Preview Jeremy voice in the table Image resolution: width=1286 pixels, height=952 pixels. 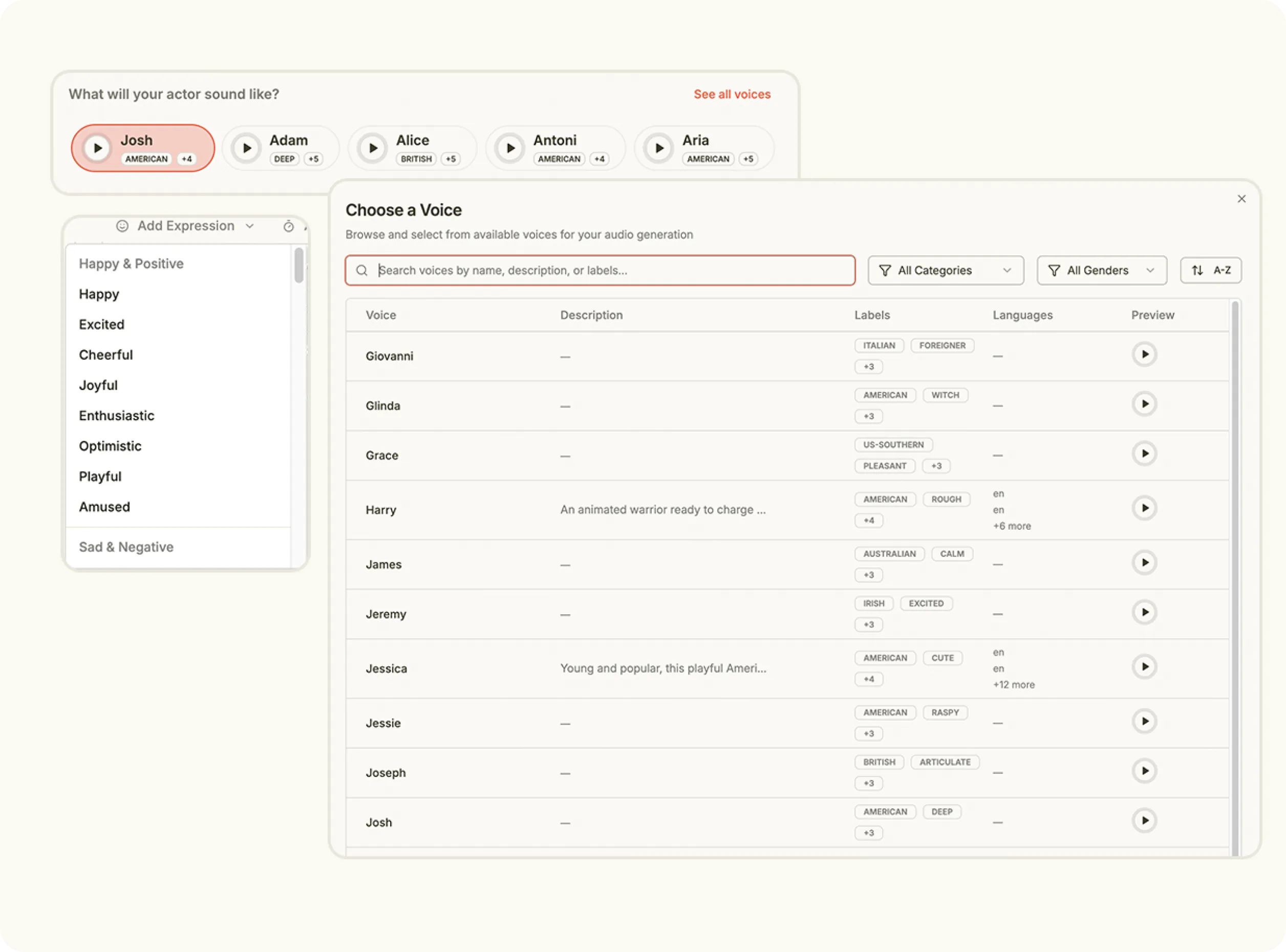(x=1145, y=612)
